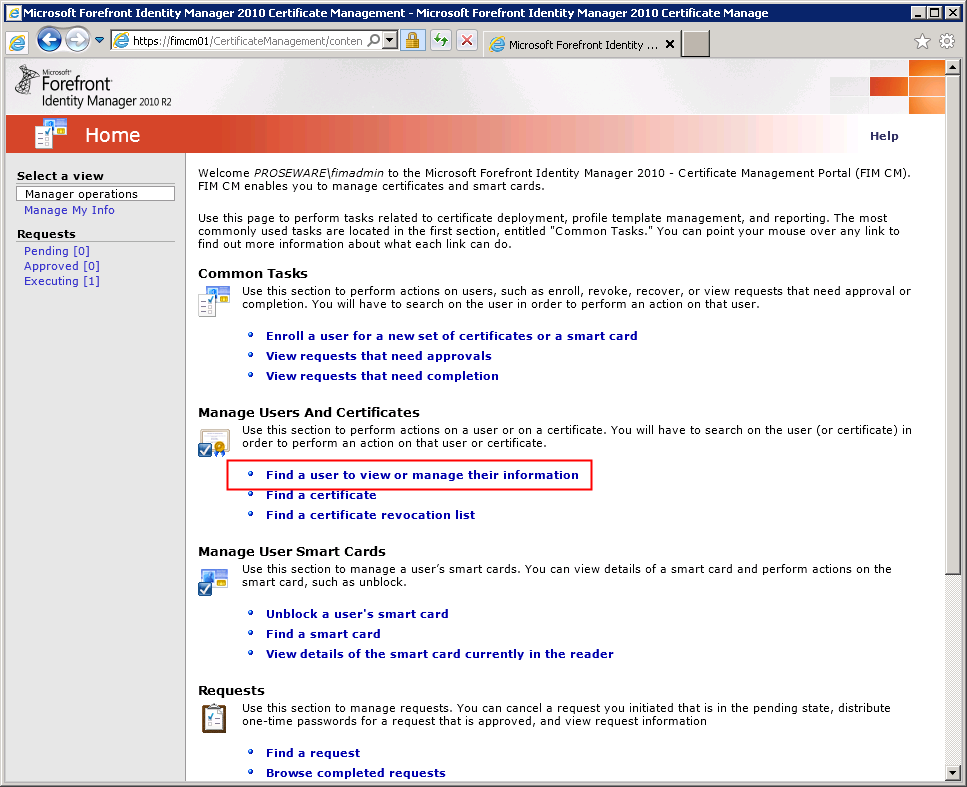The image size is (967, 787).
Task: Click Find a user to view or manage
Action: (x=422, y=475)
